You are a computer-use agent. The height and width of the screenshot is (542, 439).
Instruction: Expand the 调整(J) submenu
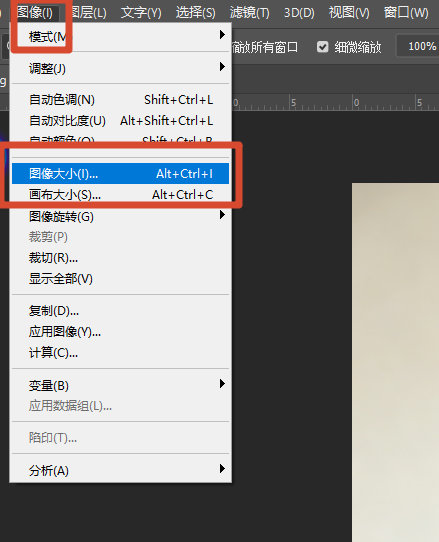click(x=120, y=68)
